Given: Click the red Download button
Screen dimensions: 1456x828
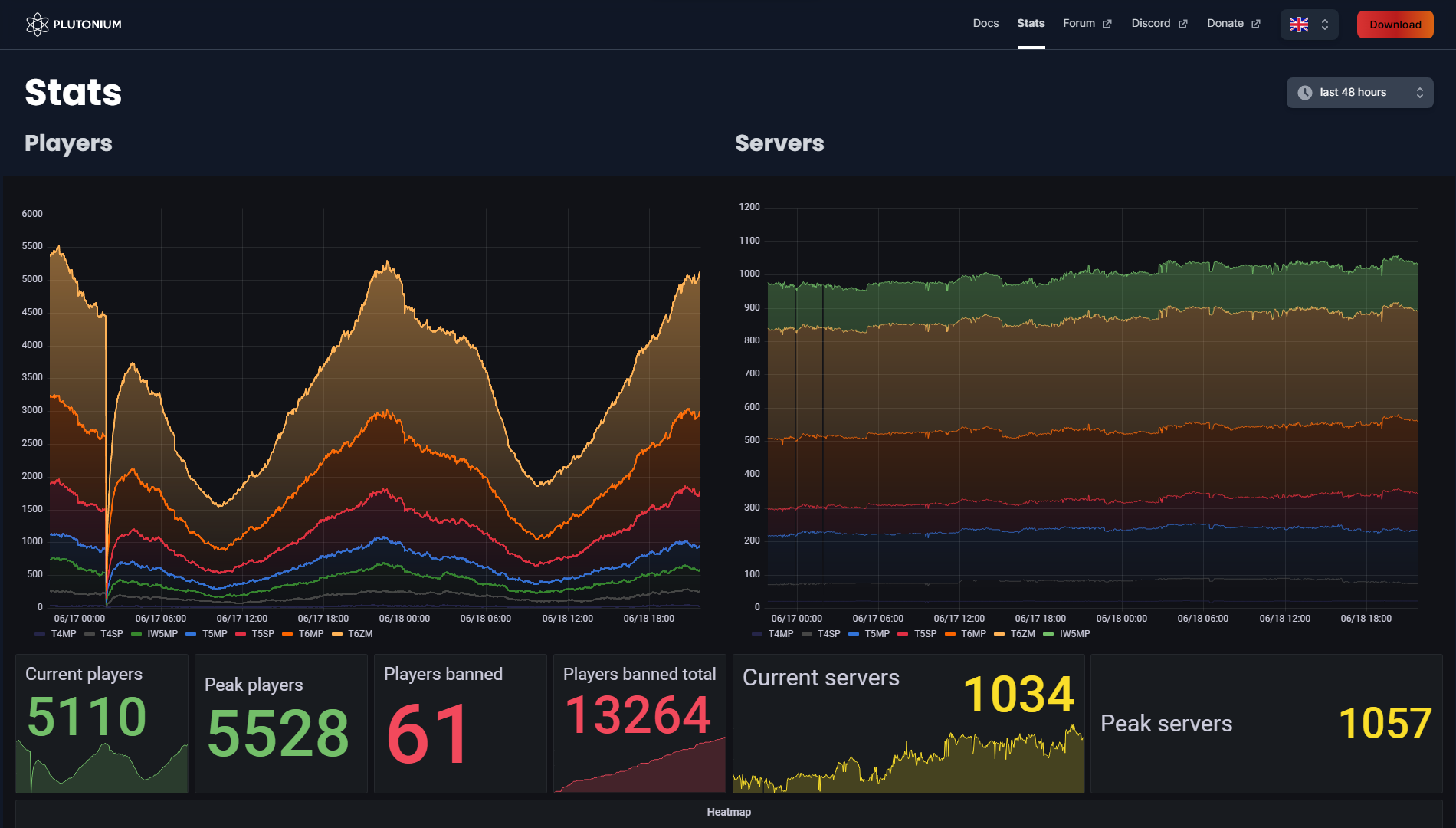Looking at the screenshot, I should click(1395, 25).
